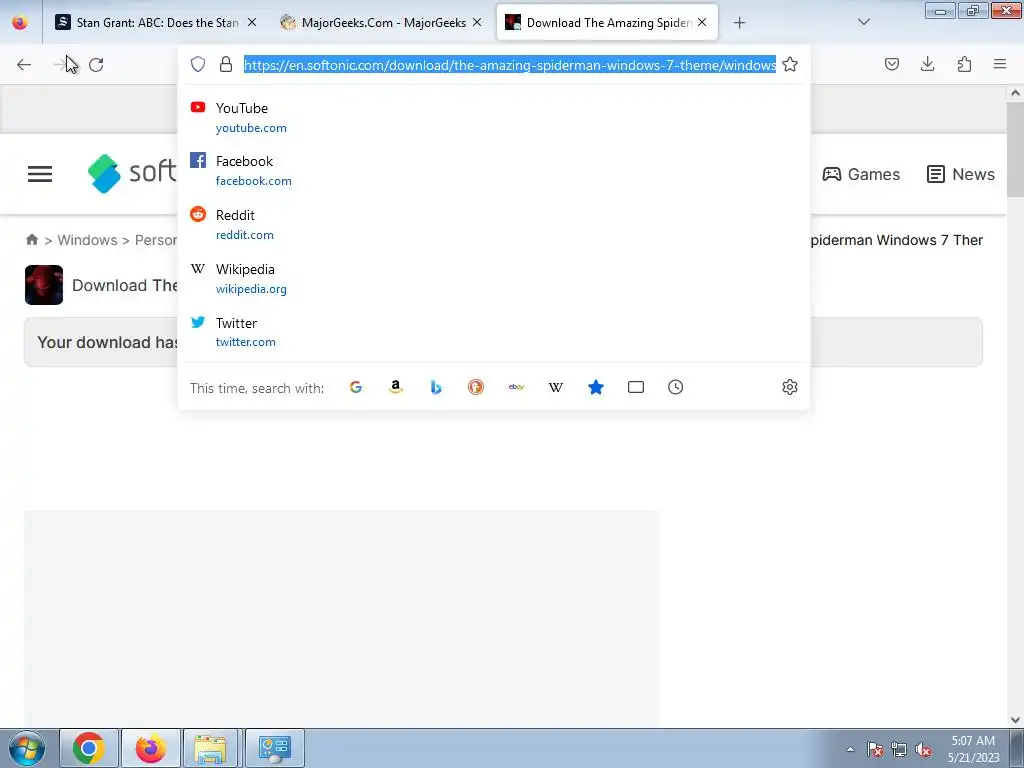Close the Stan Grant tab
Image resolution: width=1024 pixels, height=768 pixels.
click(252, 22)
